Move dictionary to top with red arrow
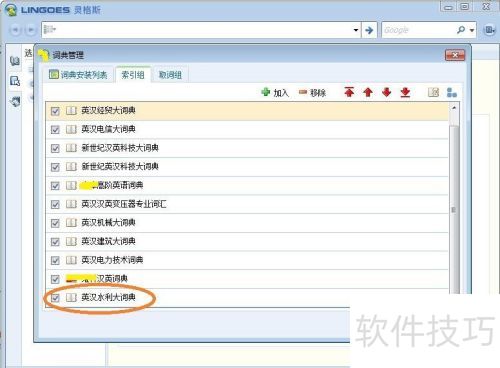500x368 pixels. 349,92
